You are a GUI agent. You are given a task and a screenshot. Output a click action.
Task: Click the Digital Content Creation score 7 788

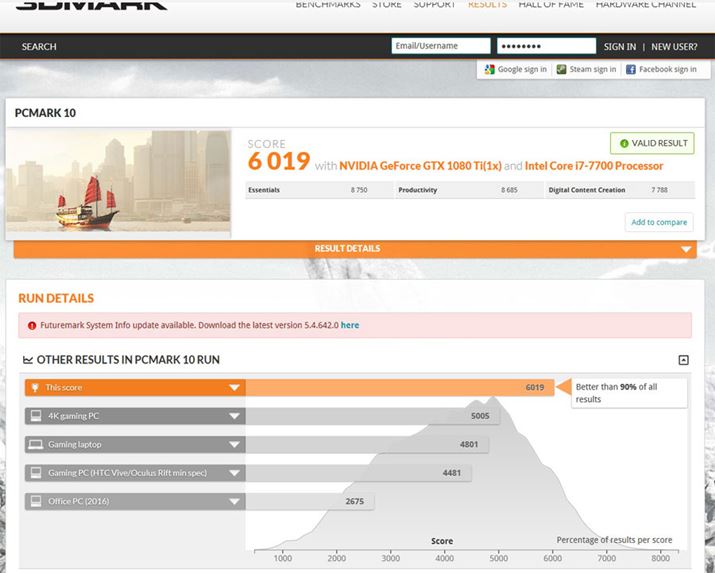659,190
